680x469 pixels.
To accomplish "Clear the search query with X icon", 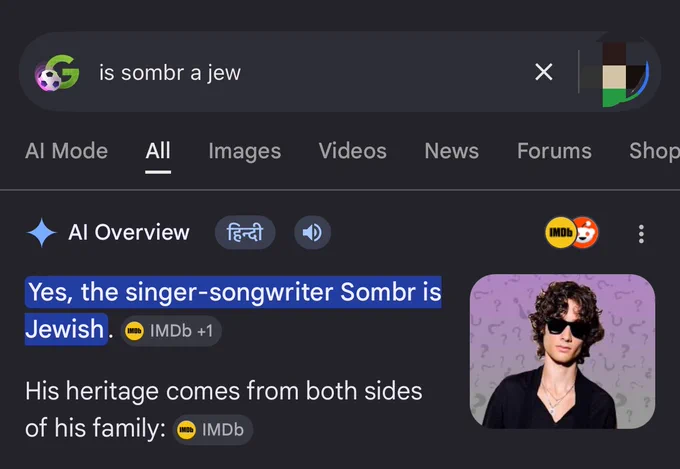I will tap(543, 72).
